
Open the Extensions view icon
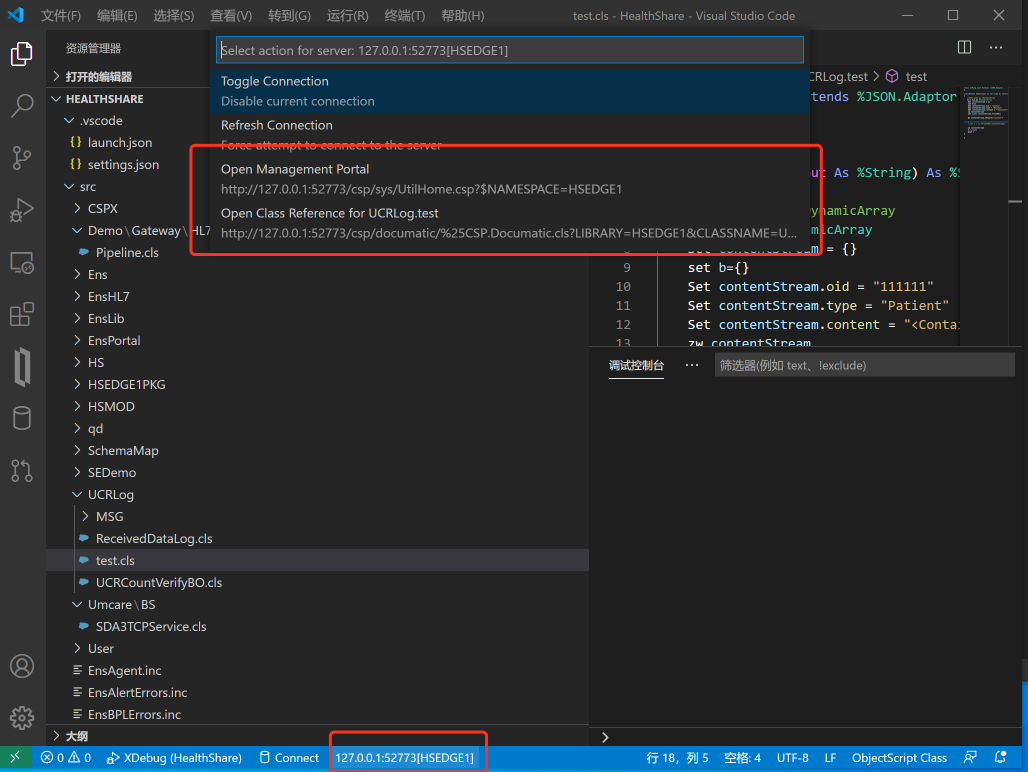22,315
